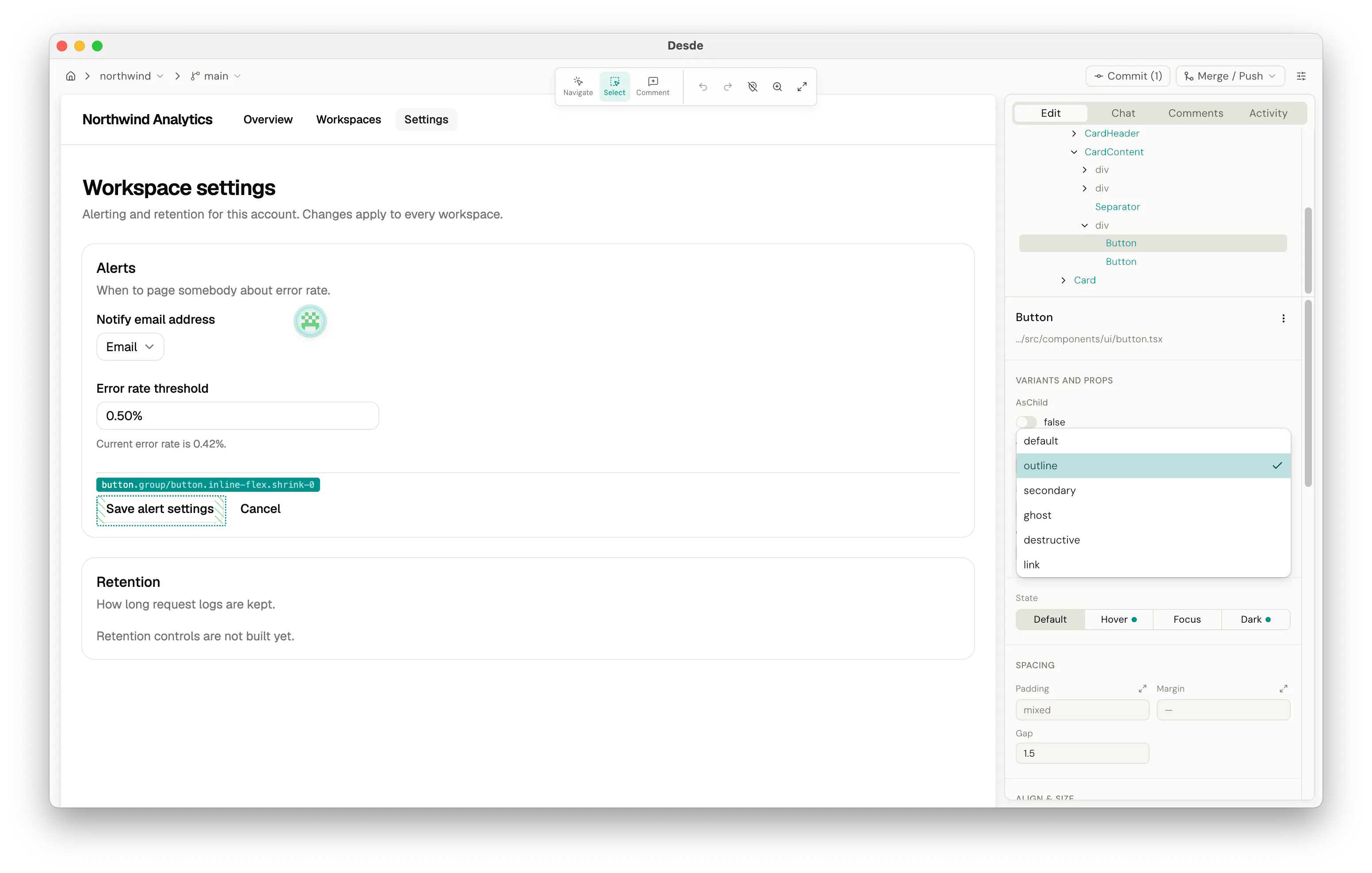Pick the ghost variant option
The image size is (1372, 873).
[1153, 515]
